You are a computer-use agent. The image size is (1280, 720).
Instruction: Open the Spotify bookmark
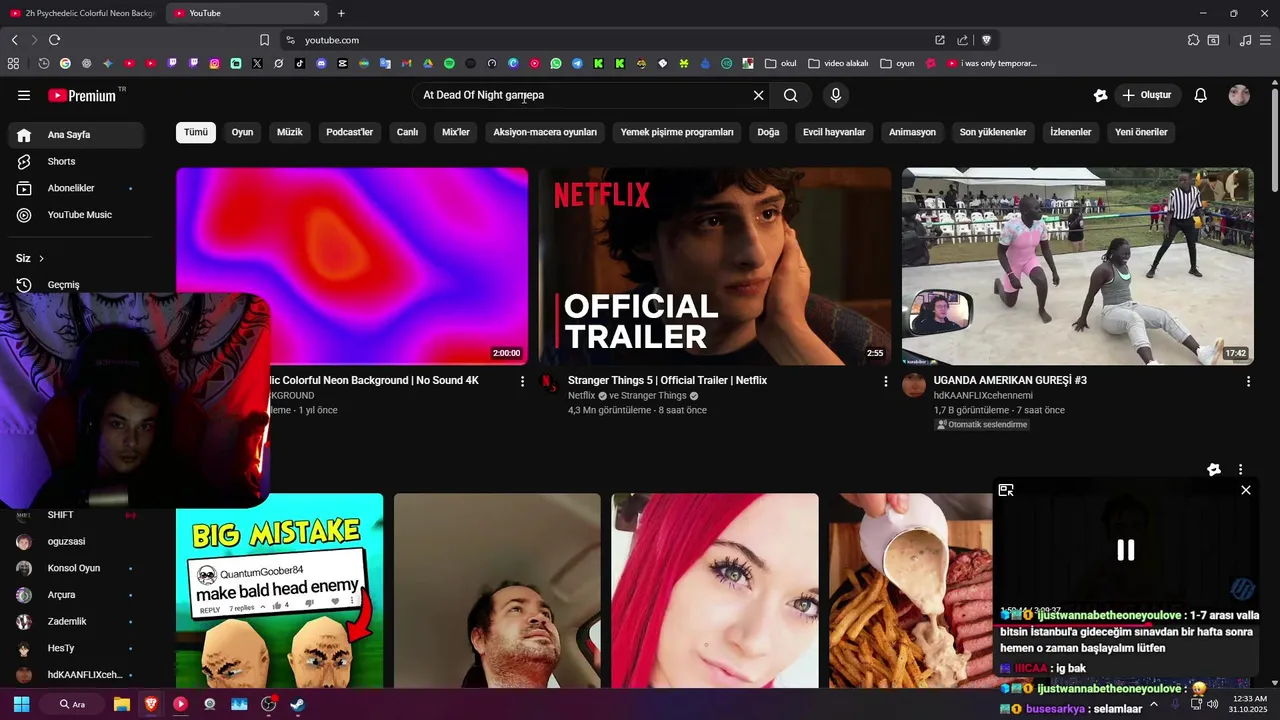click(449, 63)
